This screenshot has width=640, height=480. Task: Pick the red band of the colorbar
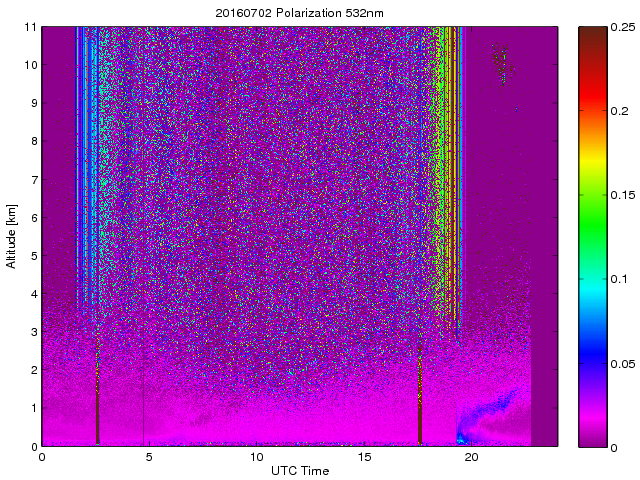click(595, 110)
